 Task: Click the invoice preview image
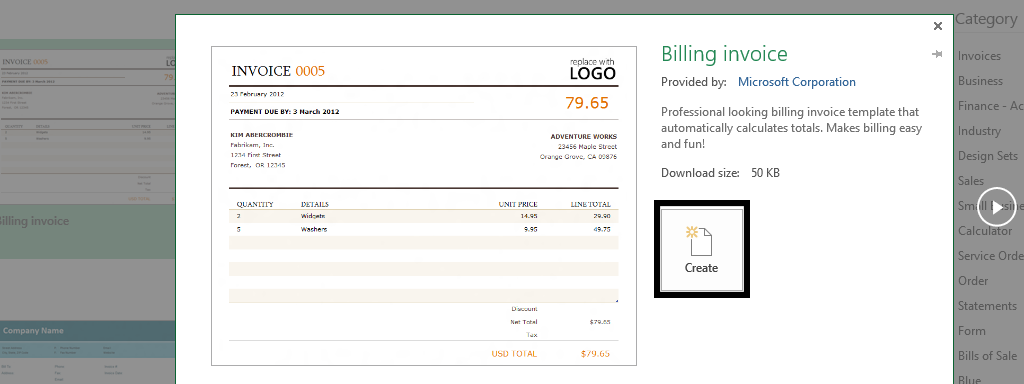pyautogui.click(x=424, y=206)
